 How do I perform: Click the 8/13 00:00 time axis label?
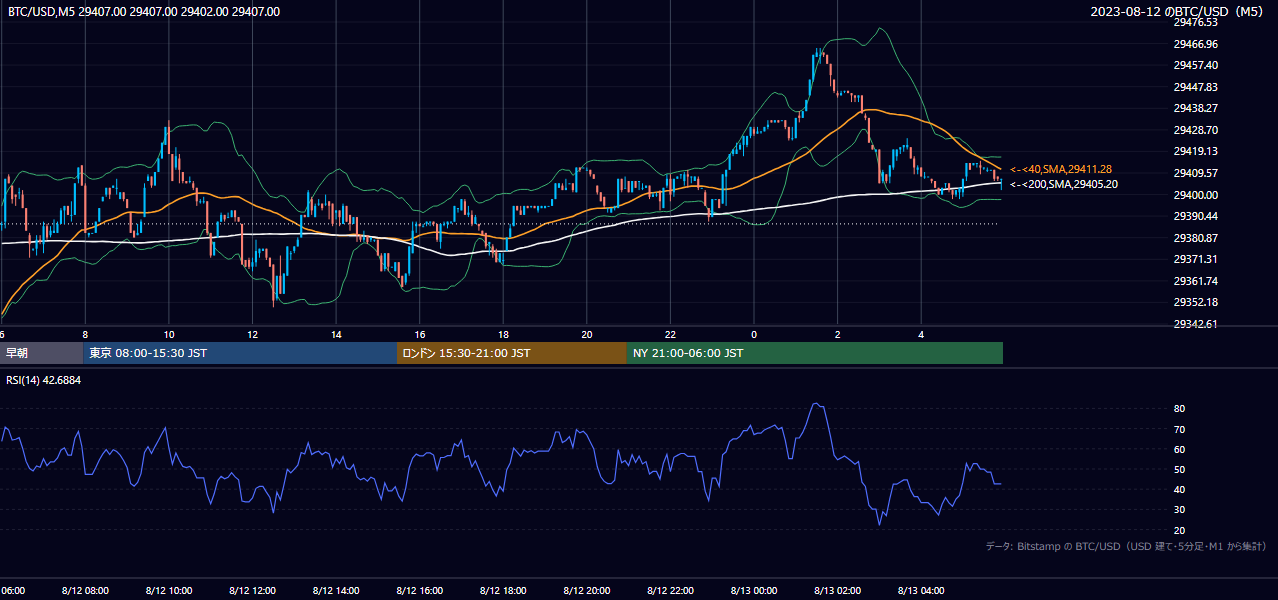(x=753, y=591)
